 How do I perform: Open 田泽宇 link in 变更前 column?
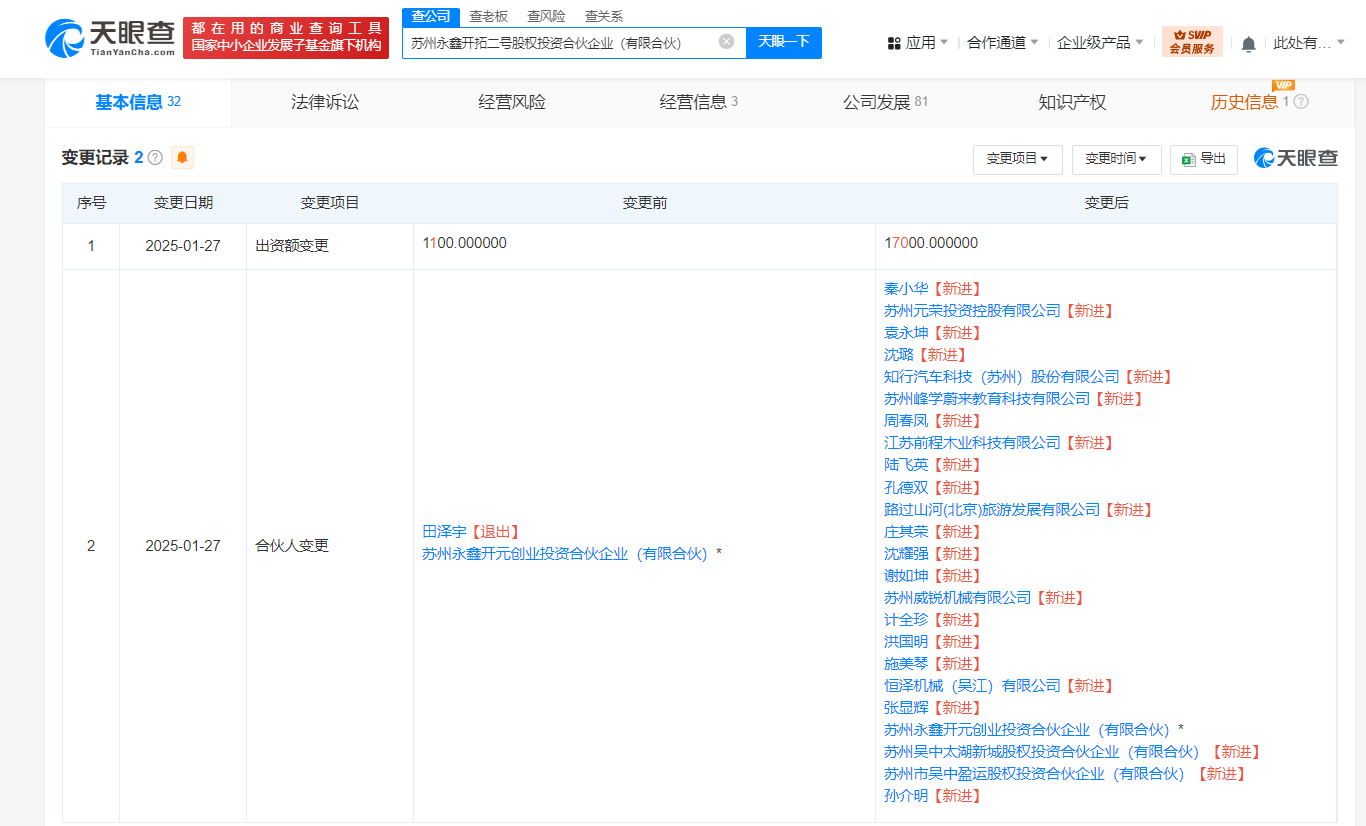pyautogui.click(x=444, y=532)
